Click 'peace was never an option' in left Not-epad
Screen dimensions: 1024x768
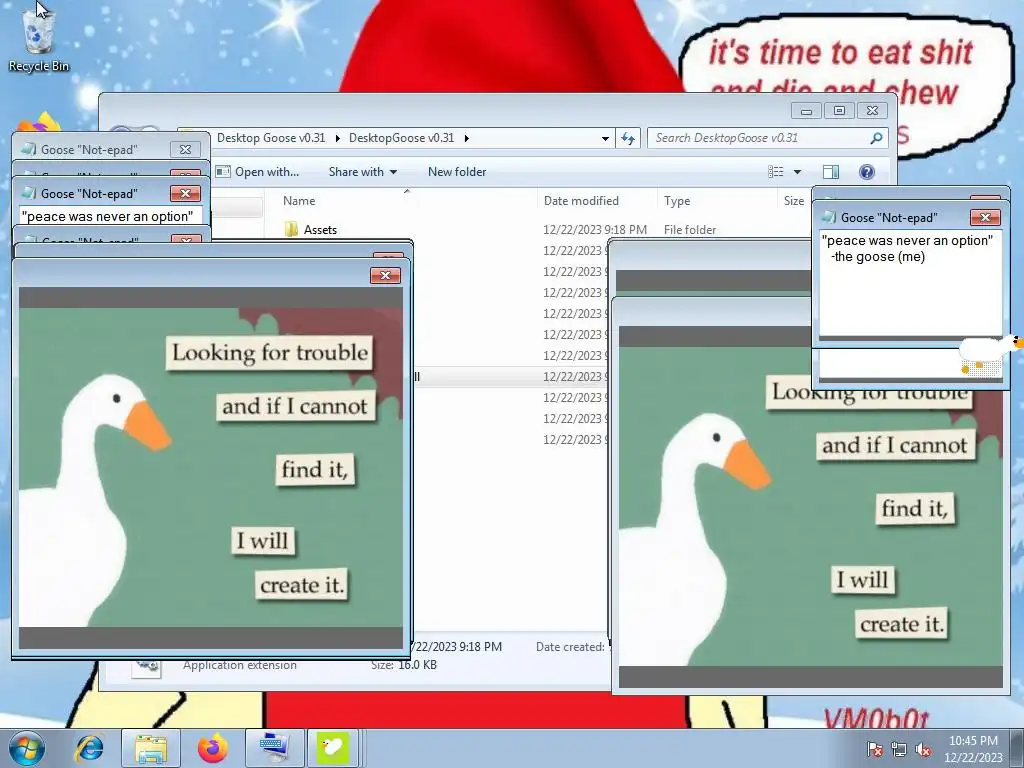(x=107, y=216)
